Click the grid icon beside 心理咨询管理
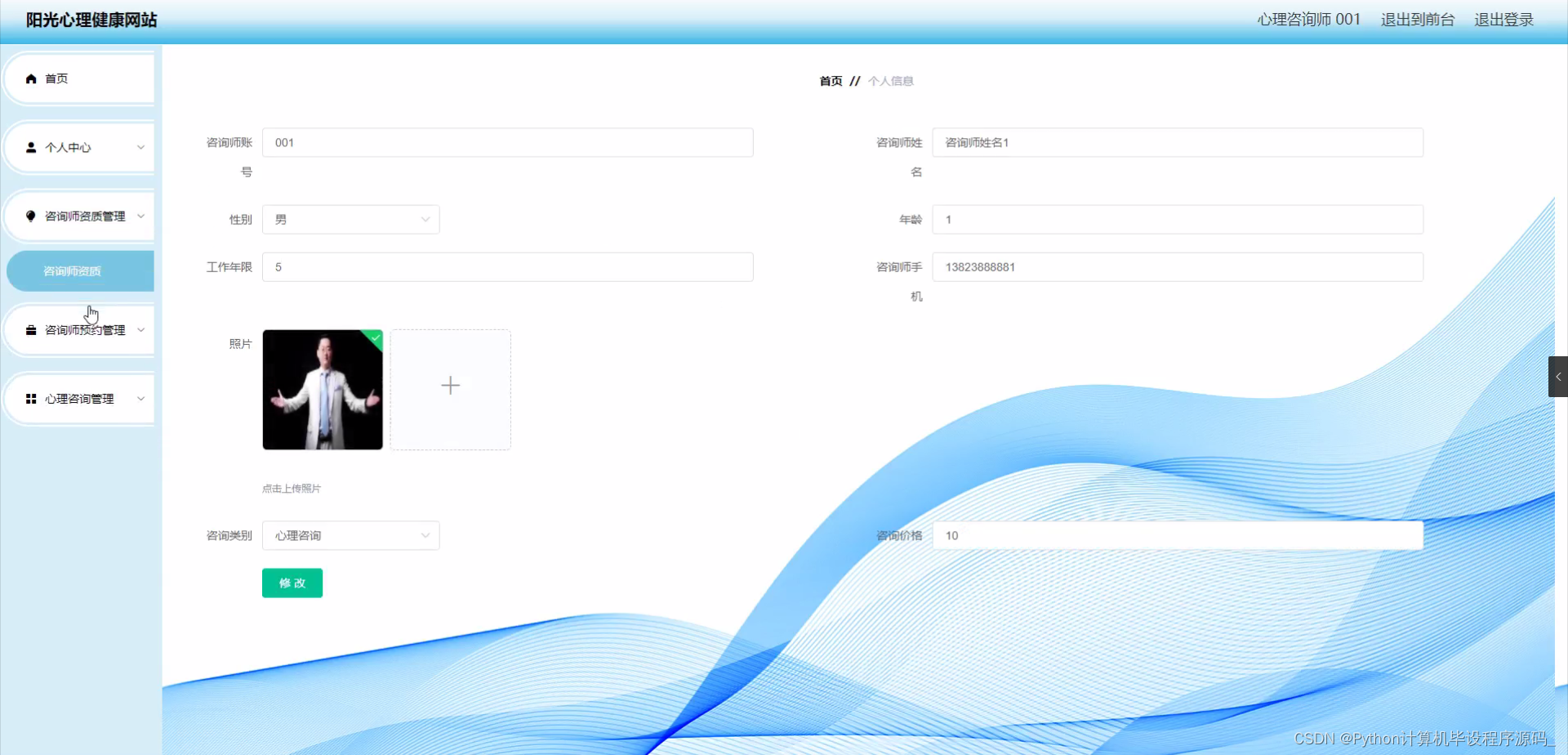The width and height of the screenshot is (1568, 755). click(x=31, y=398)
